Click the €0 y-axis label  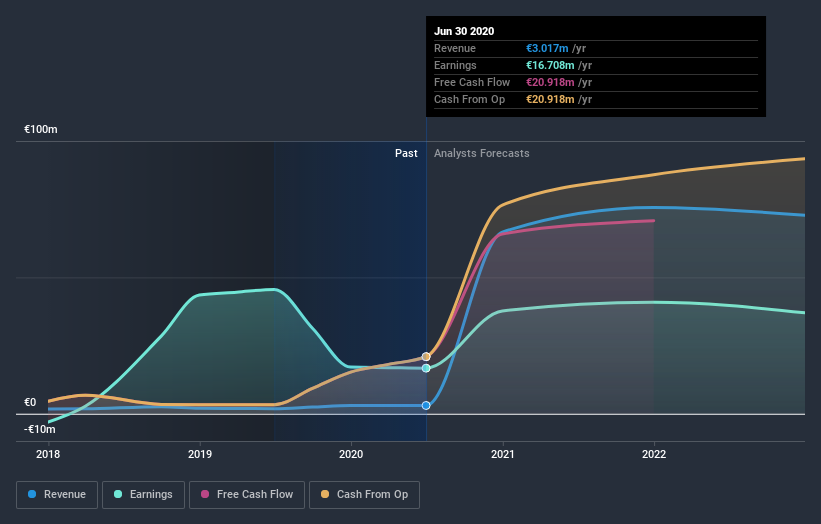coord(30,402)
